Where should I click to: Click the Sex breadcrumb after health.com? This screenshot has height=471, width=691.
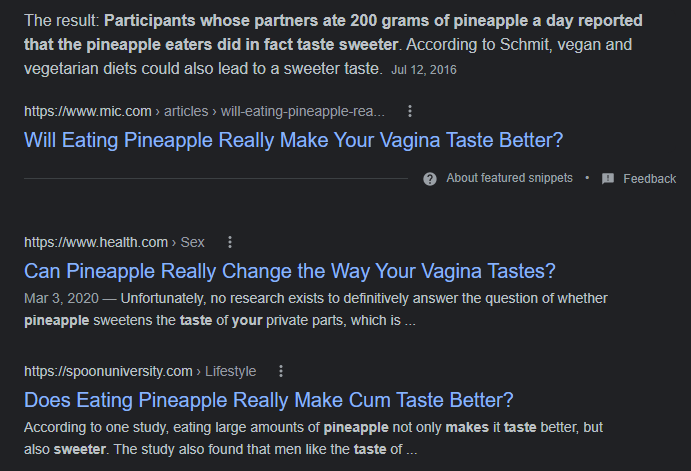(192, 242)
